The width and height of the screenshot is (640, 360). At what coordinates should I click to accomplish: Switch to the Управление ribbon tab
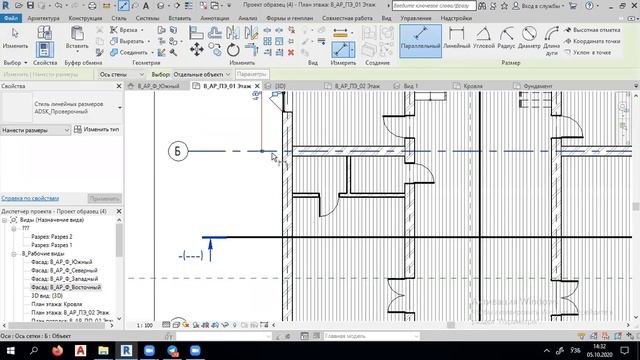click(x=416, y=18)
